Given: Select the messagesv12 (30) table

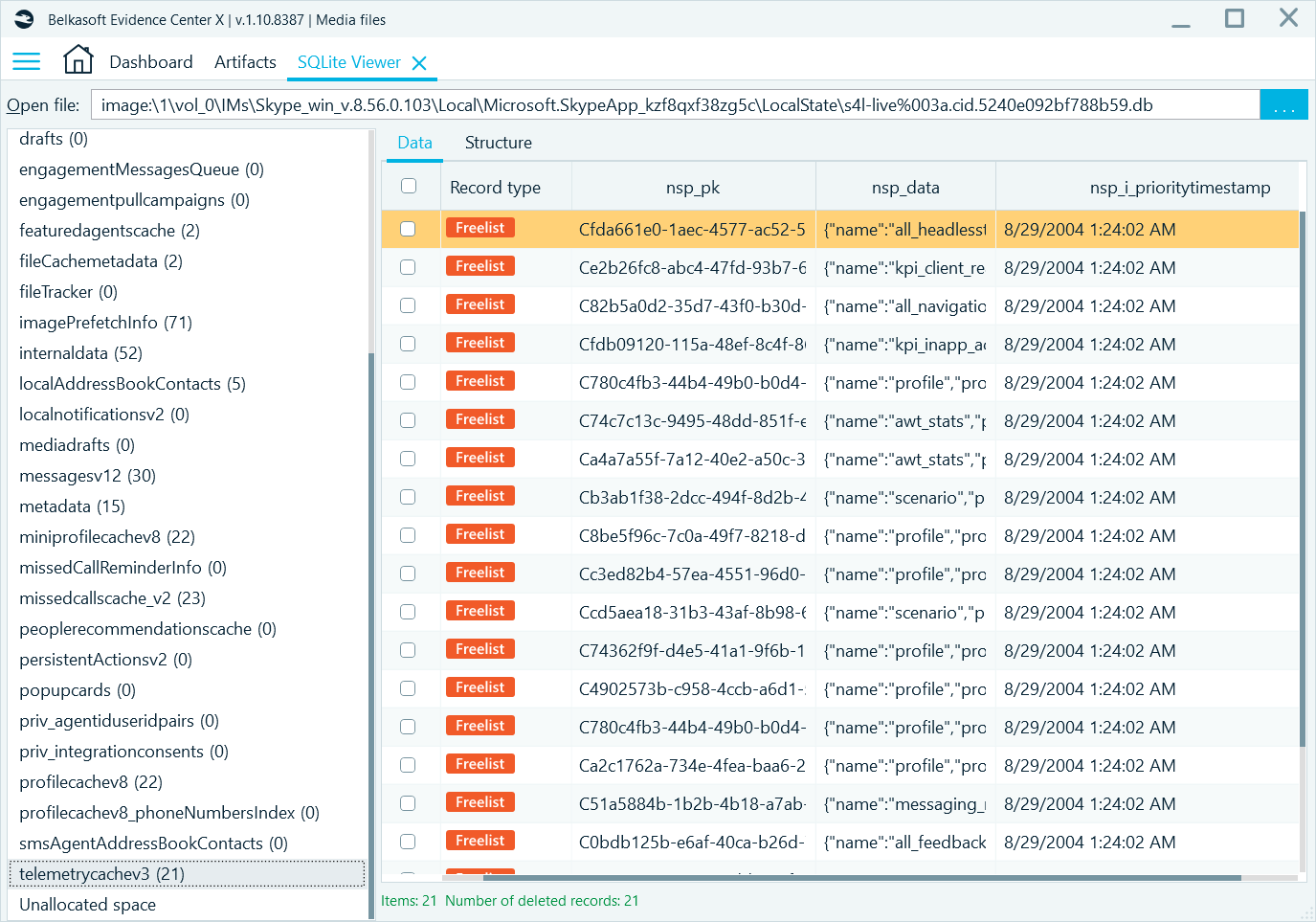Looking at the screenshot, I should point(87,476).
